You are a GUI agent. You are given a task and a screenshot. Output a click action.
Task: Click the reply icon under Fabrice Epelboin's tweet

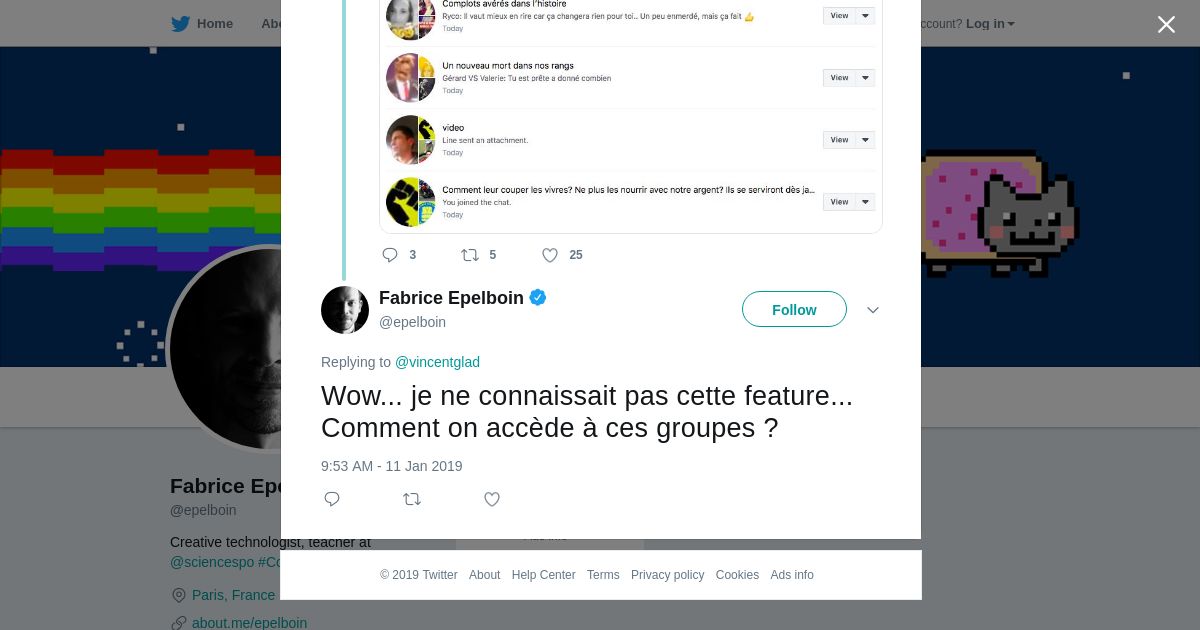(x=332, y=499)
